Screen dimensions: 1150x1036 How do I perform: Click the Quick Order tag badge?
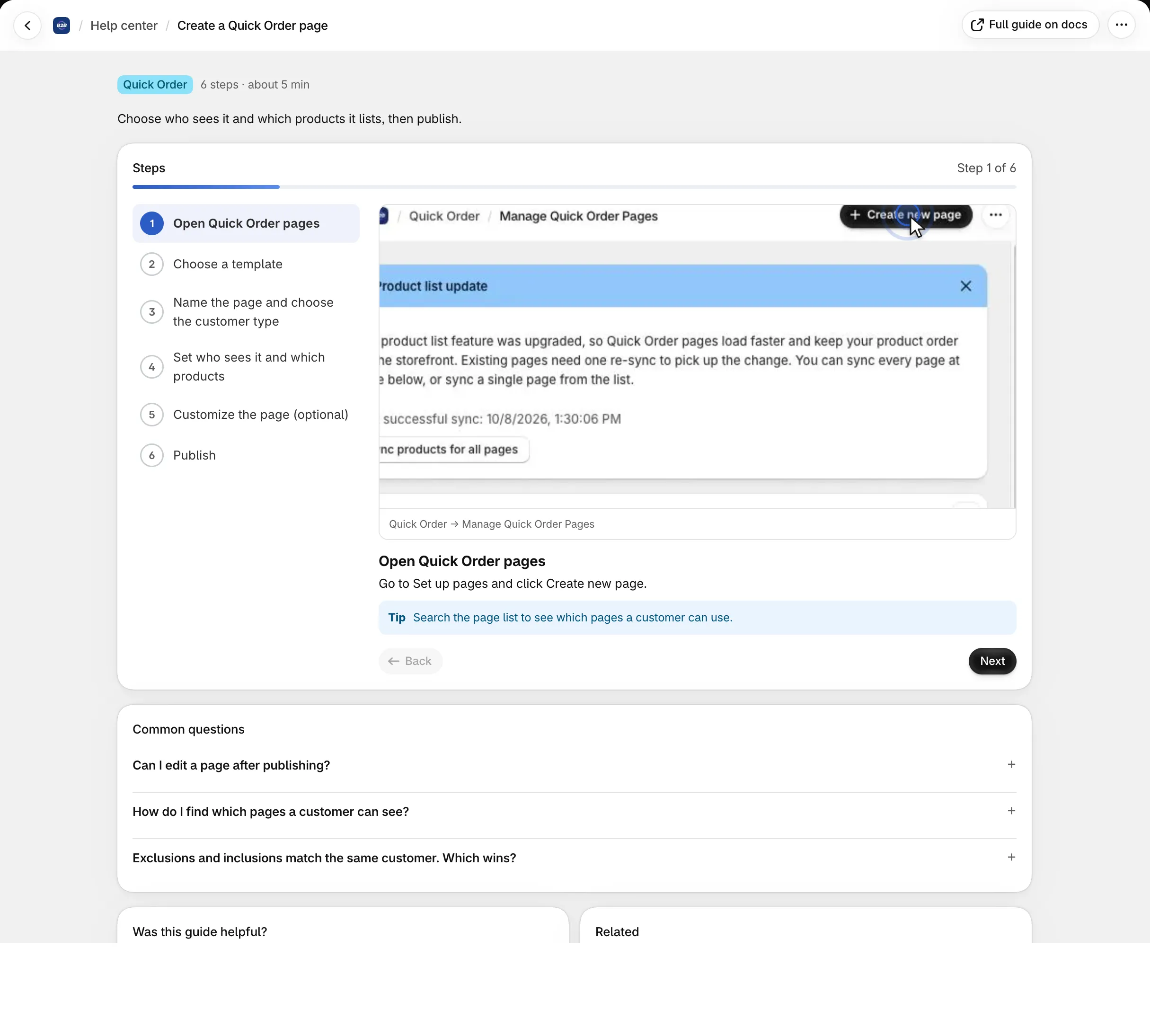(x=155, y=85)
